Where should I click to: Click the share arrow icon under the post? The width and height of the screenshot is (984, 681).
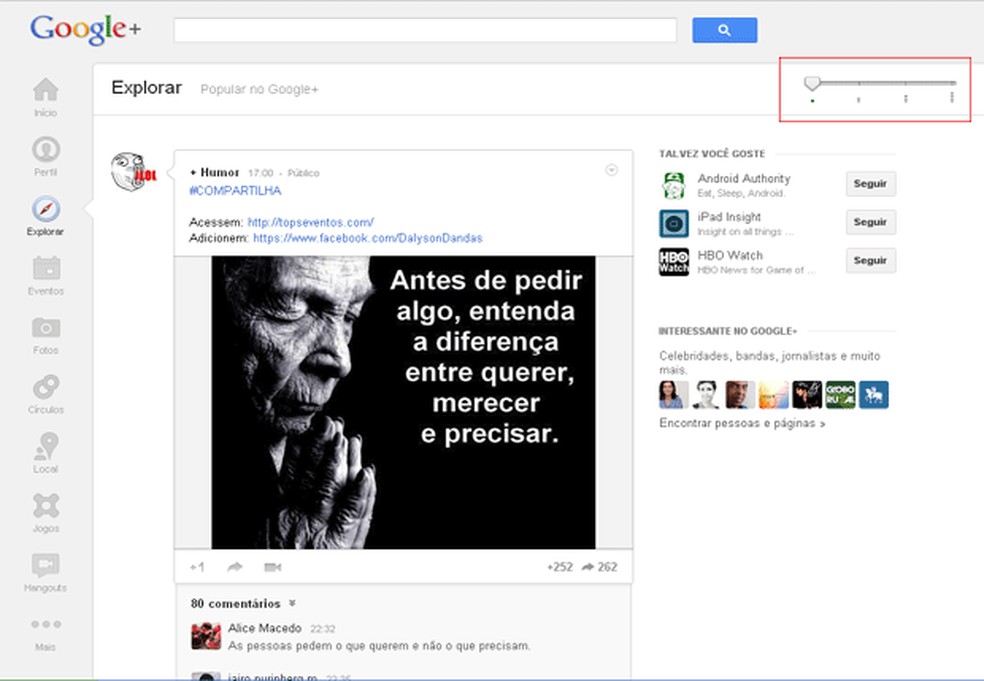click(x=235, y=567)
